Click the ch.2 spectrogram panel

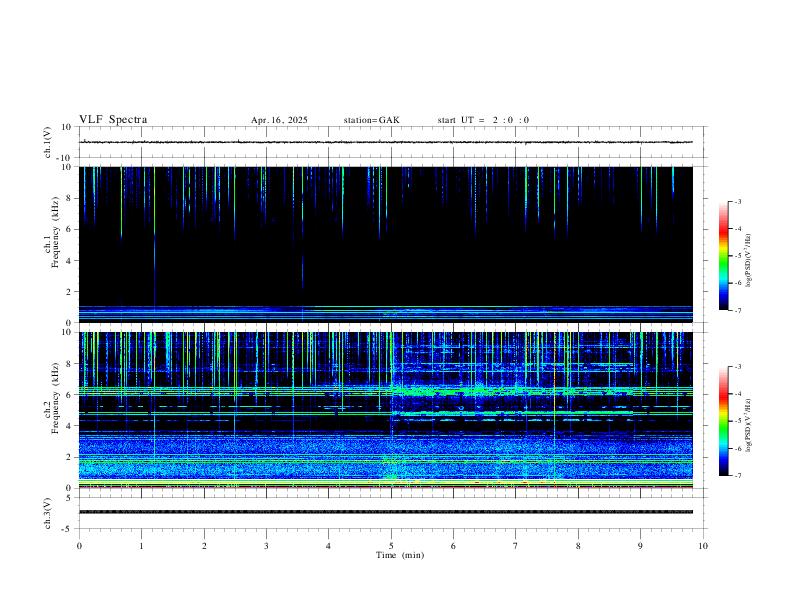386,410
